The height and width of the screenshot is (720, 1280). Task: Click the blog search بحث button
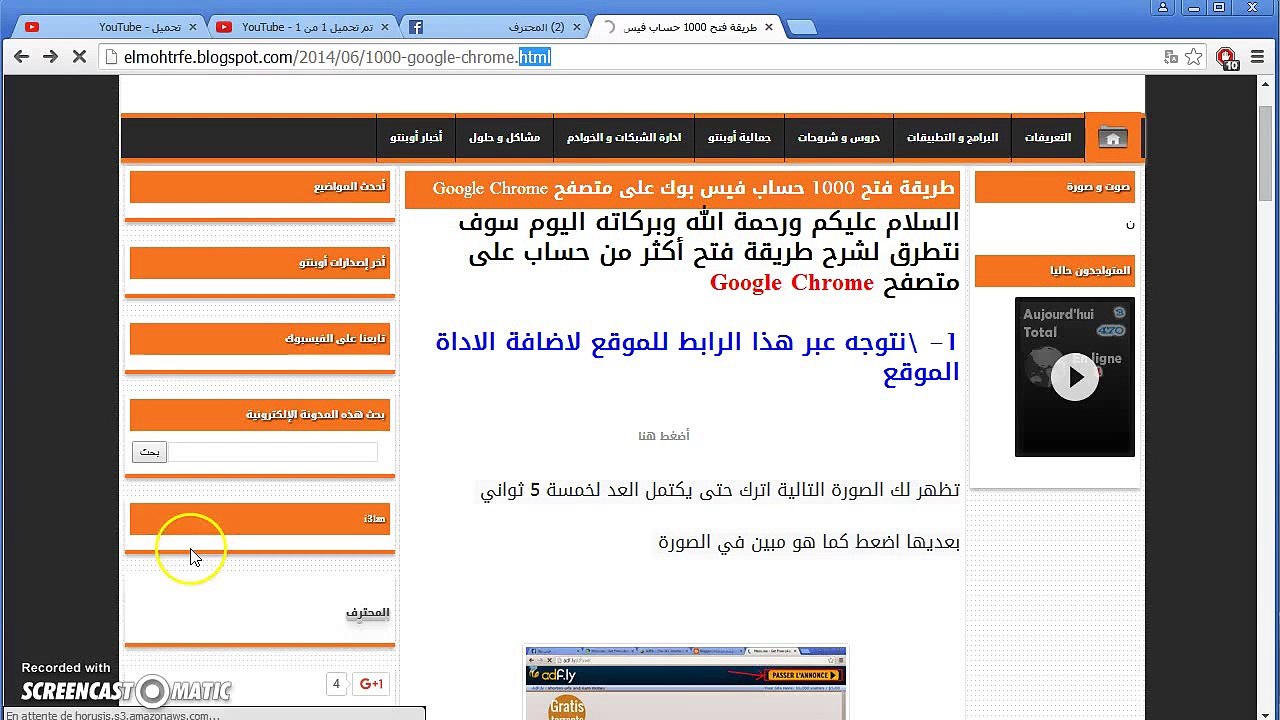coord(149,452)
